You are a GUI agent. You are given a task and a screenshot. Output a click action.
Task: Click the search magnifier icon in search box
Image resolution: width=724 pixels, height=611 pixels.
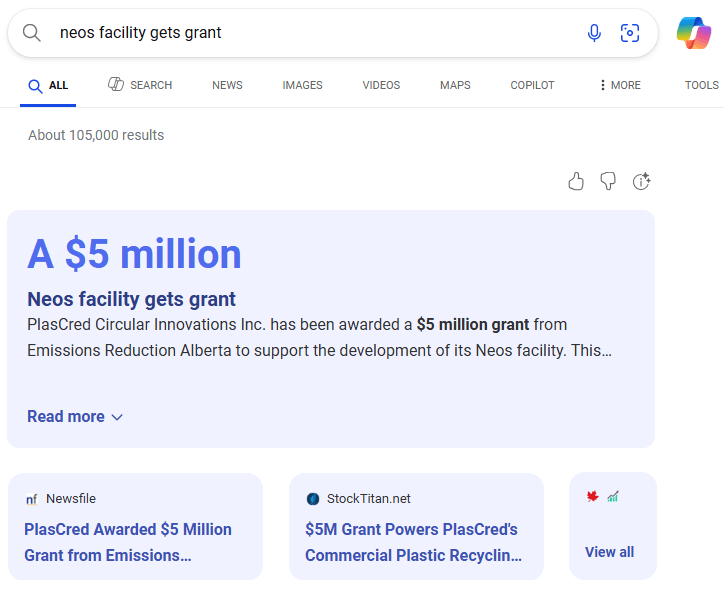pyautogui.click(x=32, y=33)
